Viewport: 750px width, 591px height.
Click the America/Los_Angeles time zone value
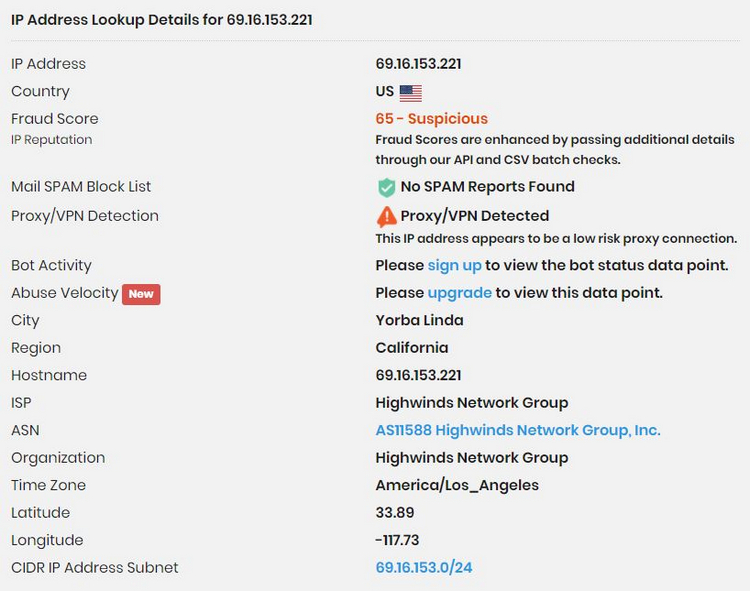457,485
